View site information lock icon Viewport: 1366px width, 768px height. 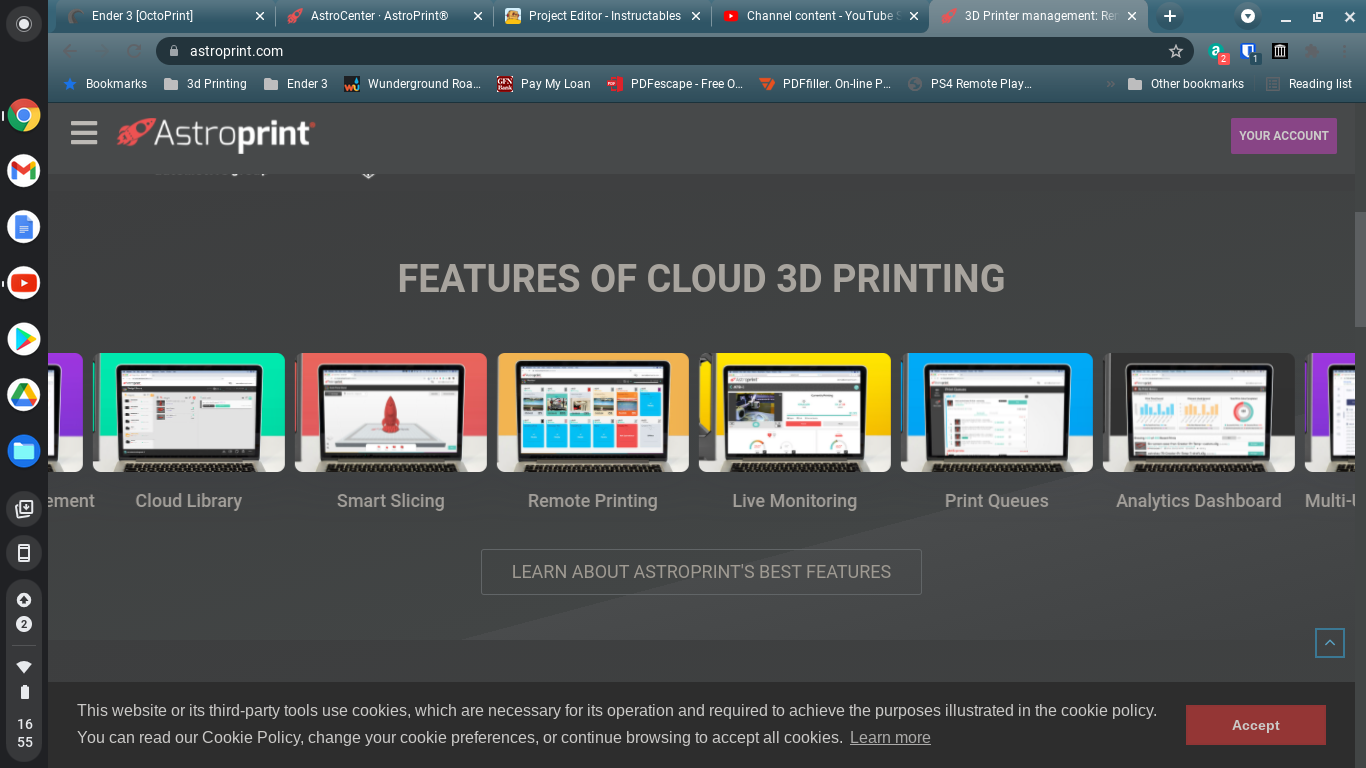[x=174, y=51]
